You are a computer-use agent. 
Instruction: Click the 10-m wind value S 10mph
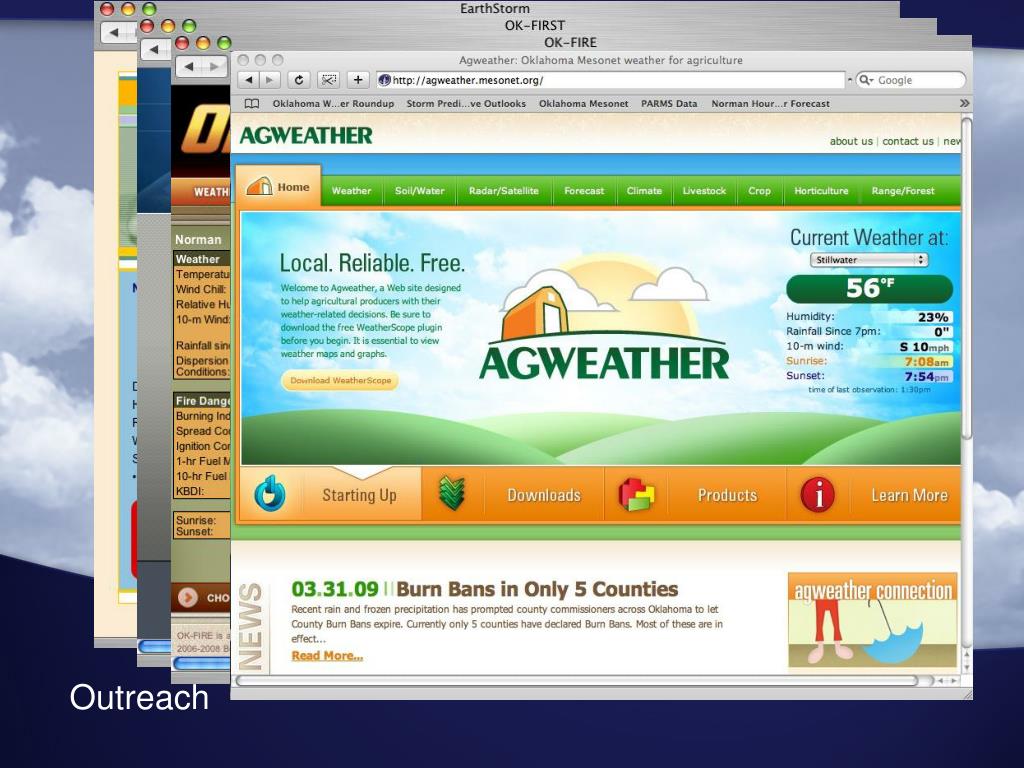coord(924,347)
